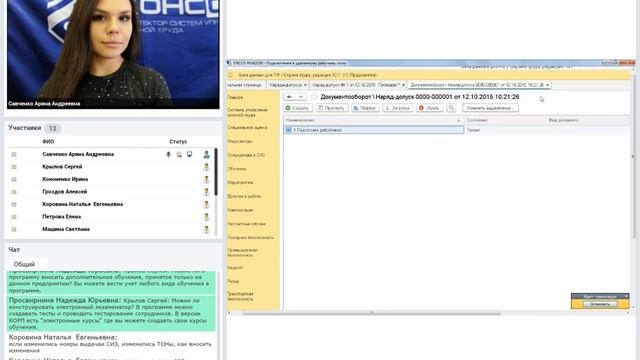Click the participants list vertical scrollbar thumb
The height and width of the screenshot is (360, 640).
[216, 171]
